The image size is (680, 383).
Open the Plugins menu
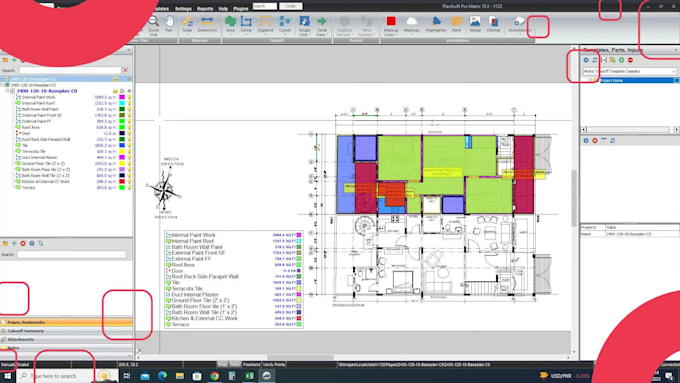click(x=240, y=9)
